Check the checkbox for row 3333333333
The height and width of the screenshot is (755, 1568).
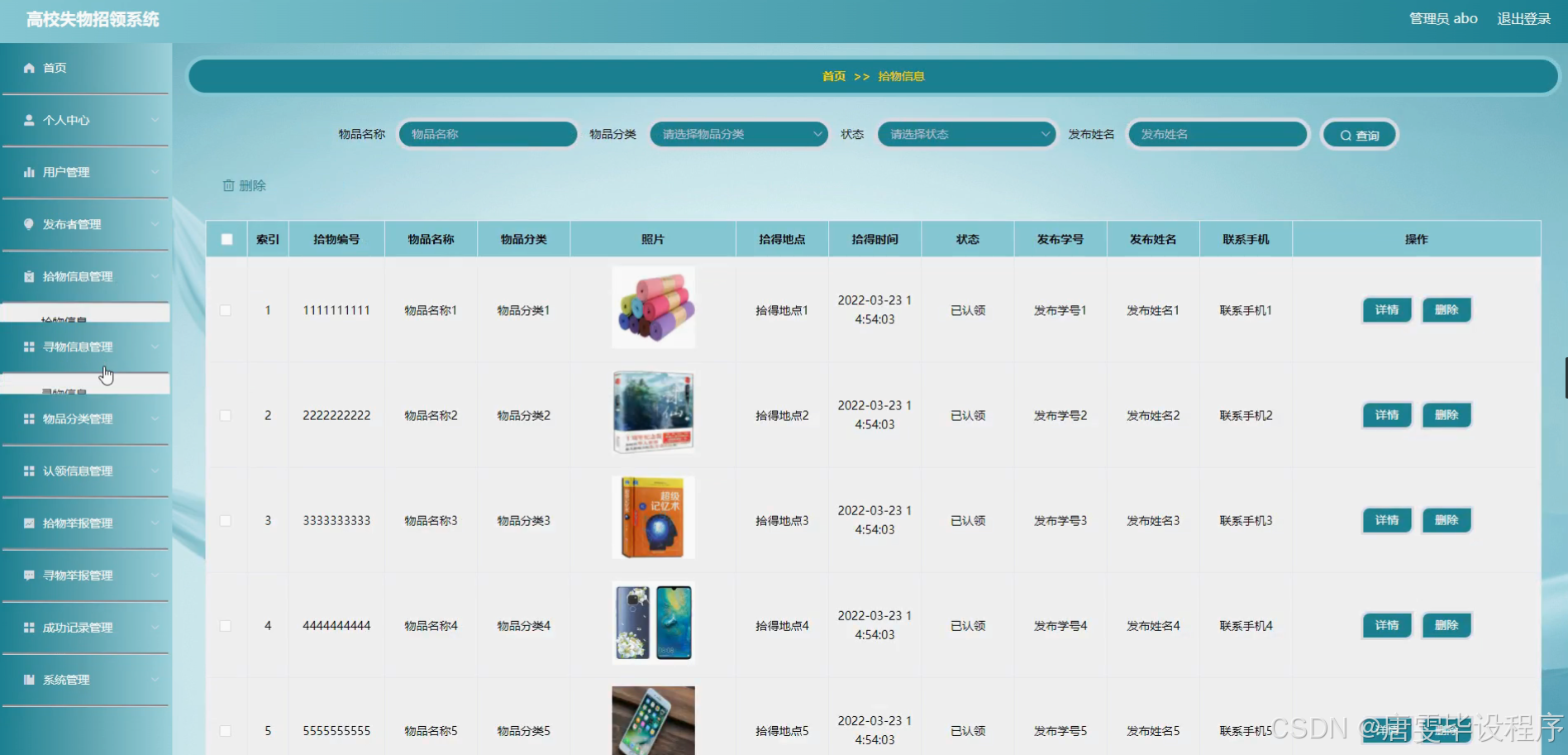pyautogui.click(x=226, y=520)
